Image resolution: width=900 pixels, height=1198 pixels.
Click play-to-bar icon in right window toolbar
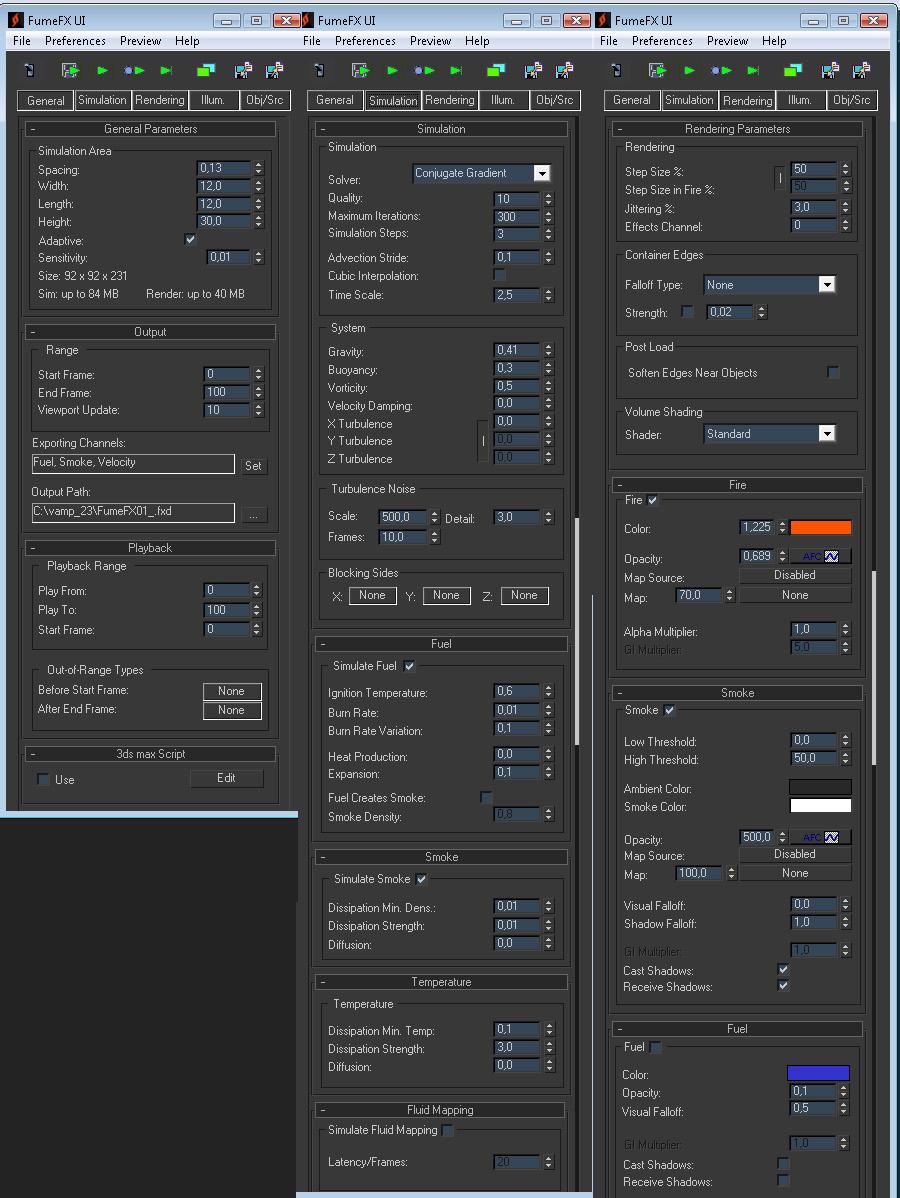click(753, 70)
